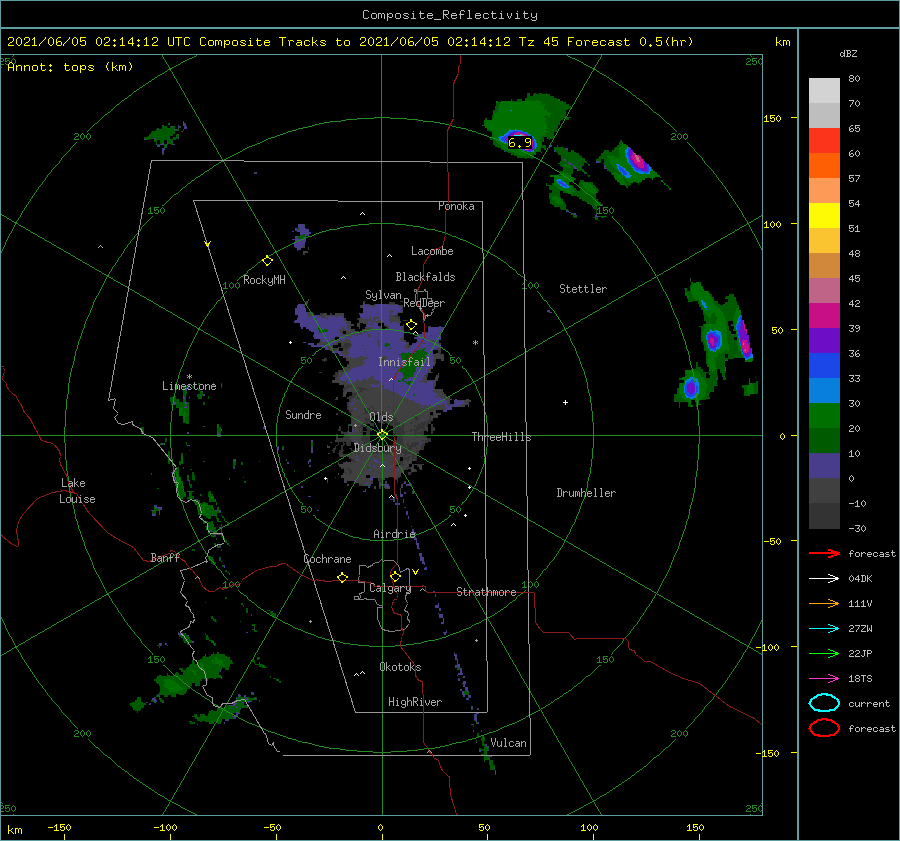Image resolution: width=900 pixels, height=841 pixels.
Task: Click the white 04DK arrow icon
Action: point(824,578)
